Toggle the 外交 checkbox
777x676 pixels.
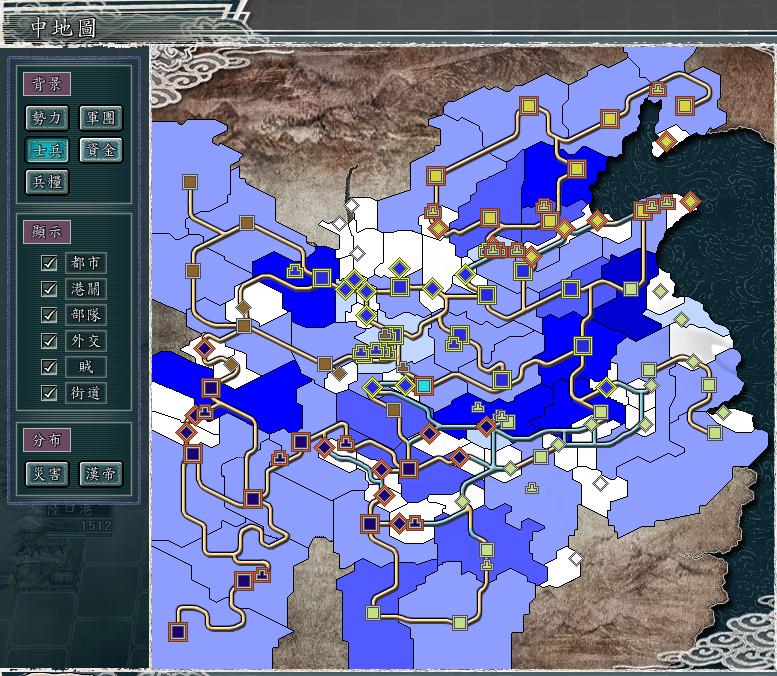pyautogui.click(x=49, y=340)
